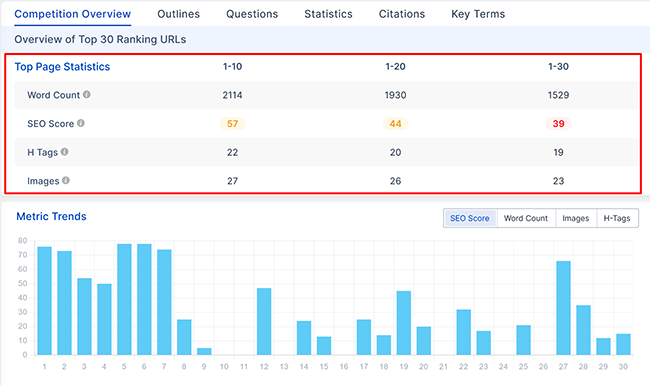Image resolution: width=650 pixels, height=386 pixels.
Task: Click the Word Count row label
Action: click(x=53, y=95)
